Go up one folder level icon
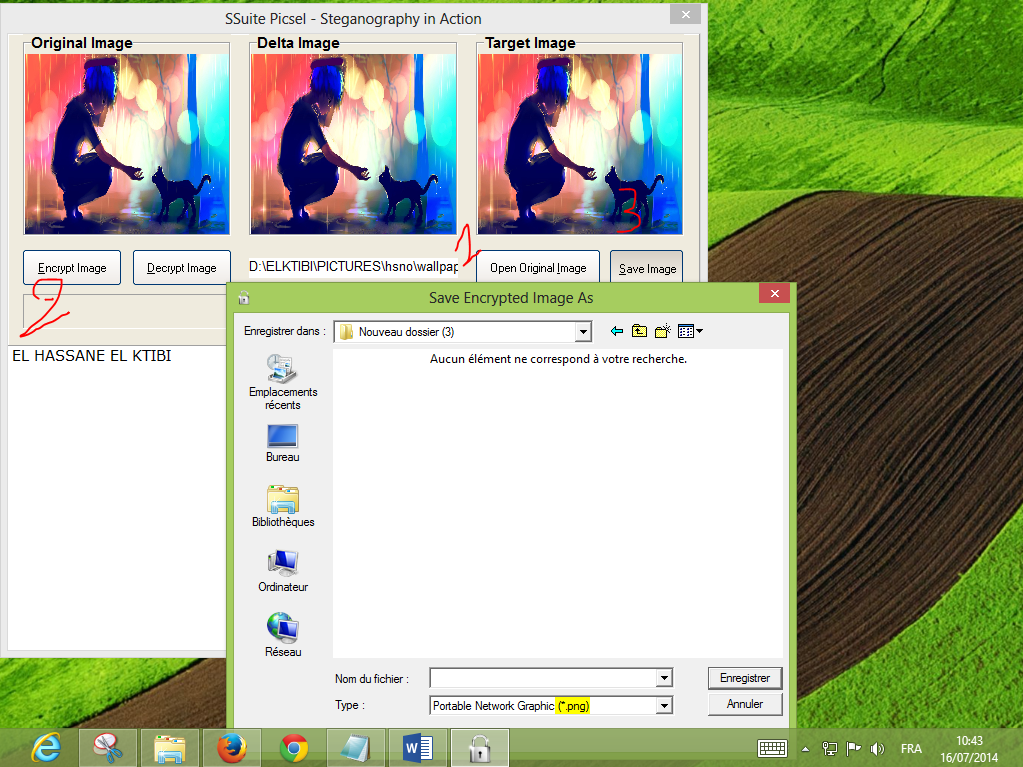 (639, 331)
